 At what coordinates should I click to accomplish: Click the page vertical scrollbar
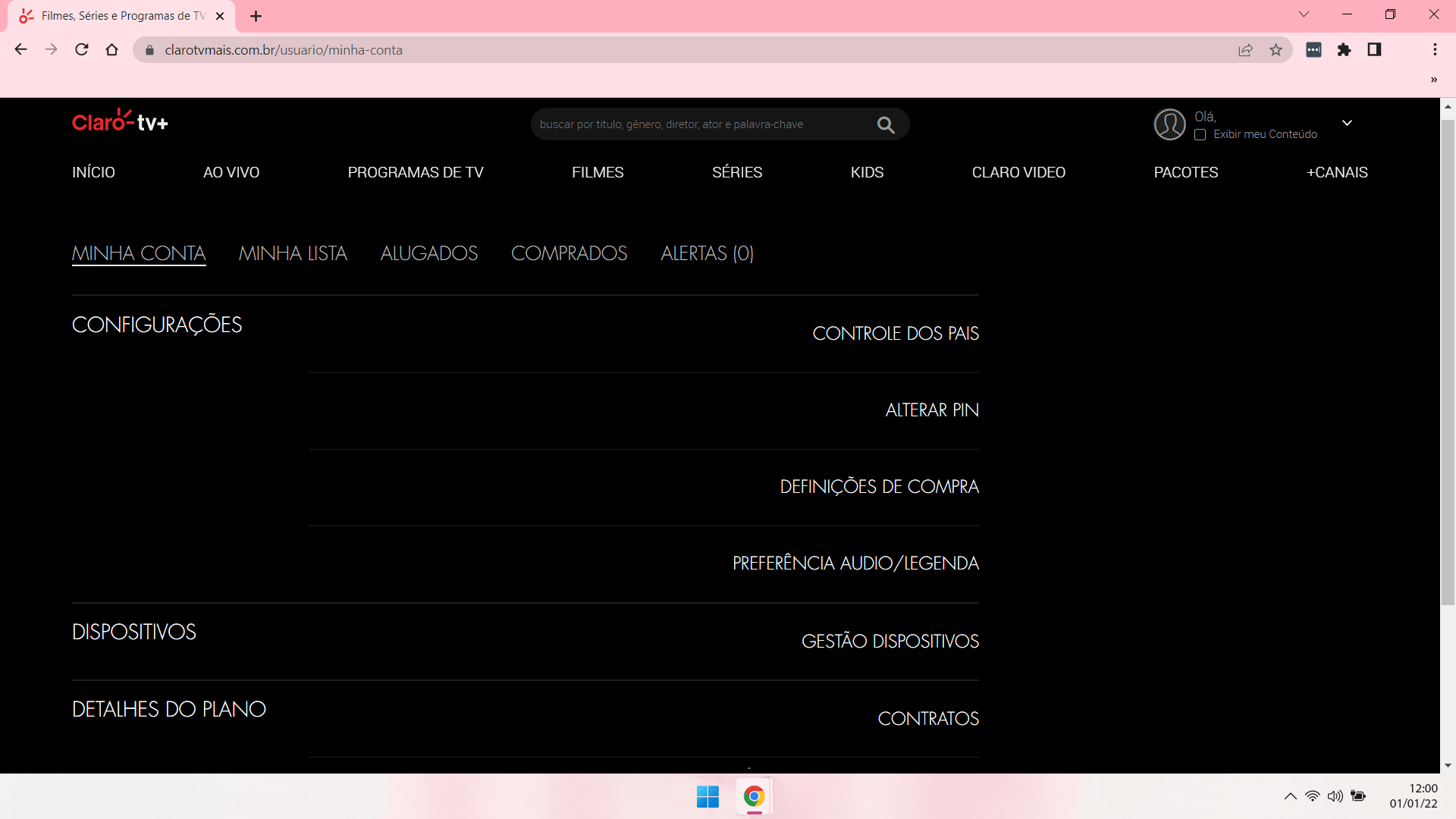click(x=1448, y=362)
